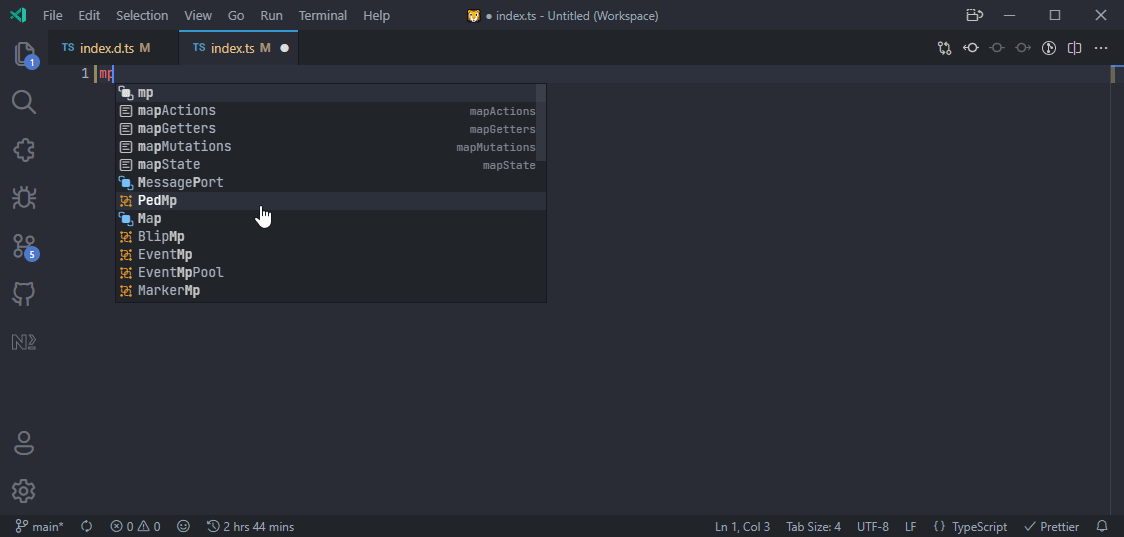Open notifications bell in status bar
The width and height of the screenshot is (1124, 537).
(x=1102, y=527)
